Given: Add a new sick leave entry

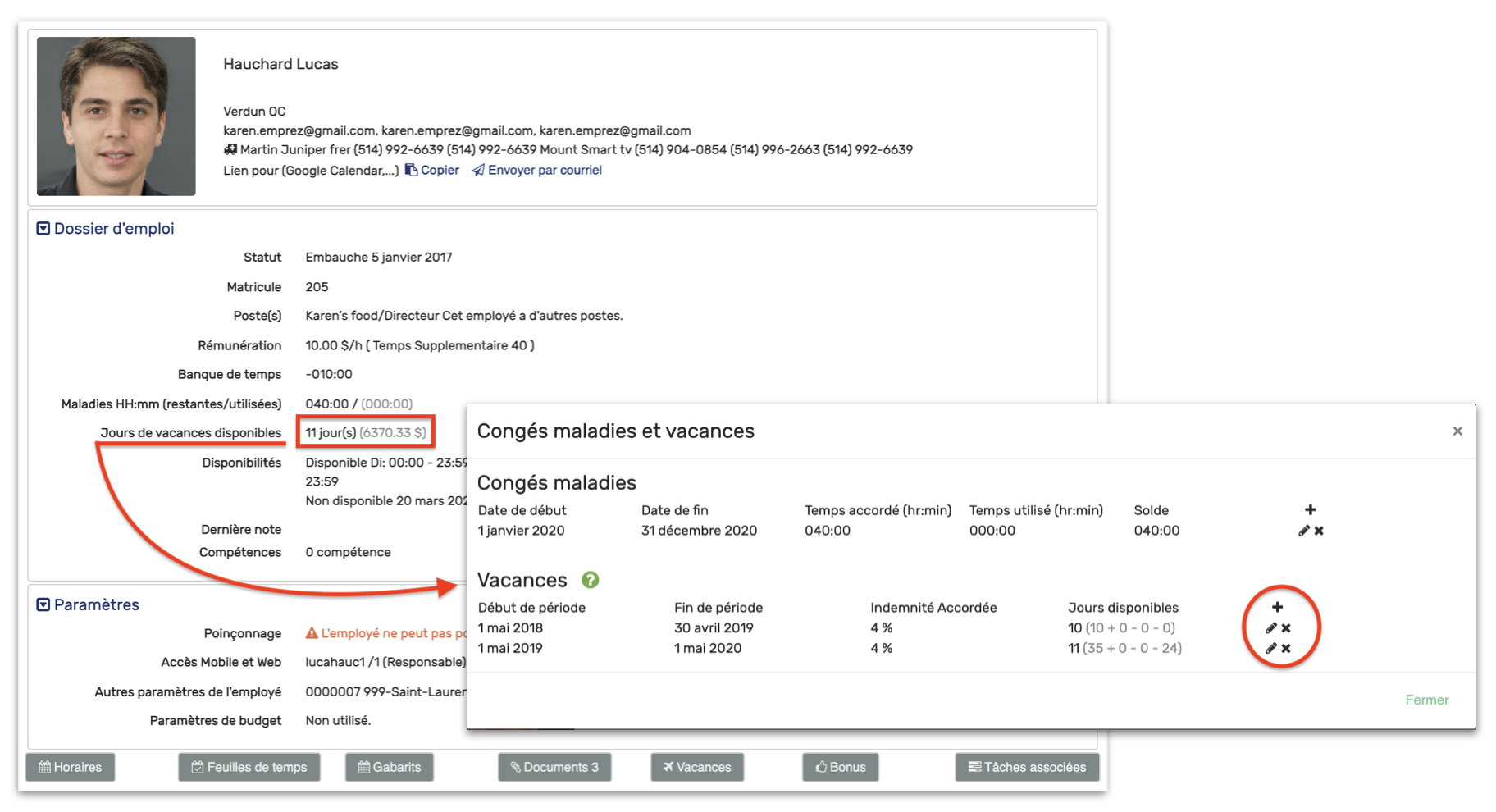Looking at the screenshot, I should (1310, 509).
